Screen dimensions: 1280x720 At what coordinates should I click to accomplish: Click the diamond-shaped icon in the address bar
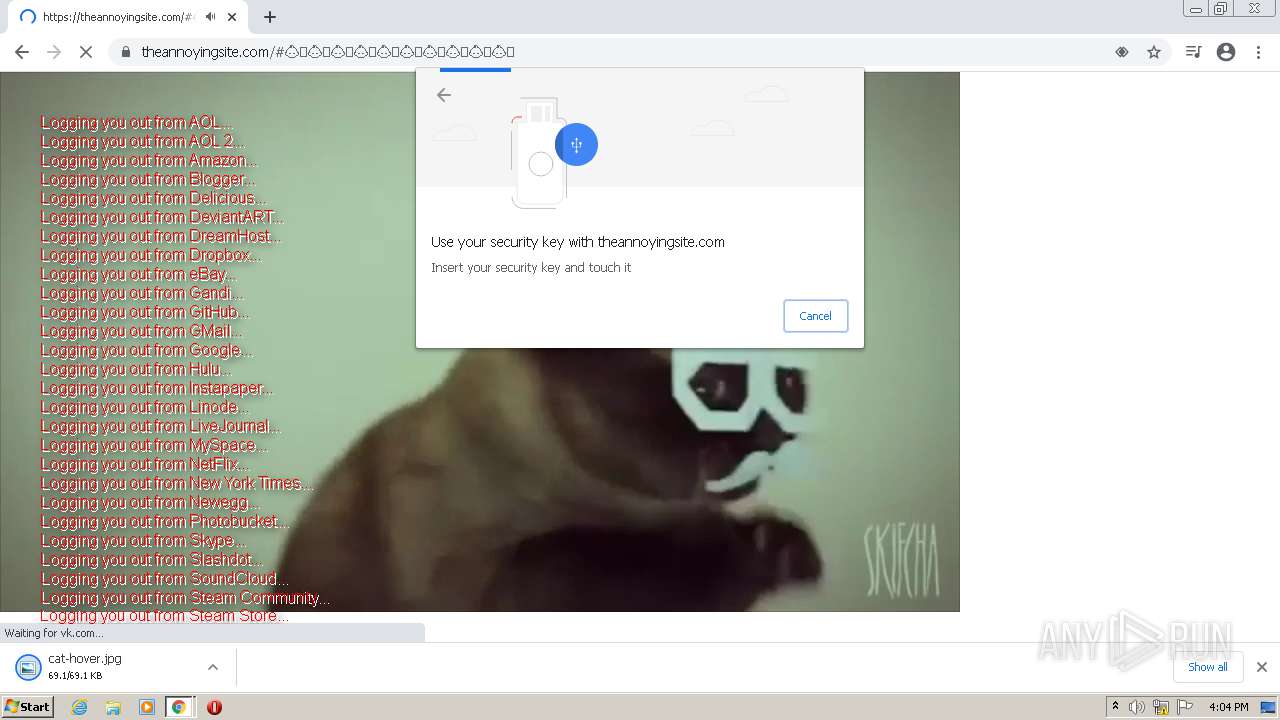[x=1122, y=52]
